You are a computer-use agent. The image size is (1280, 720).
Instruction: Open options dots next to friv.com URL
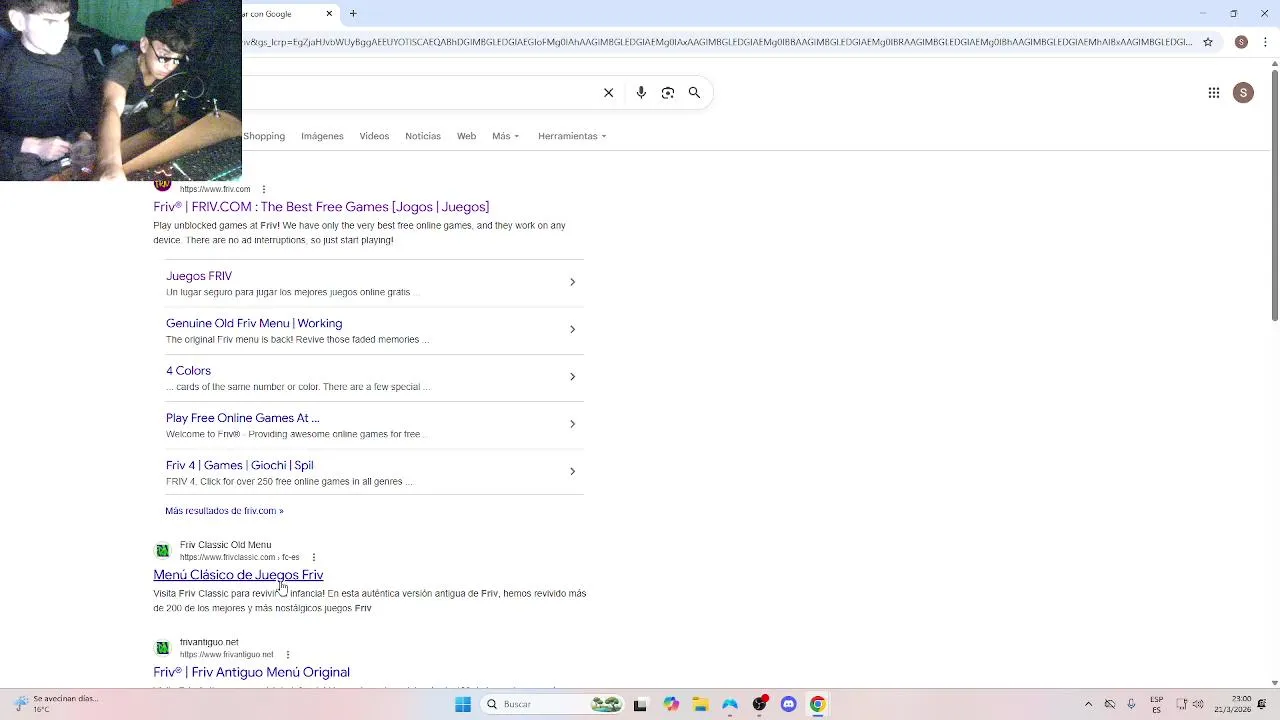click(264, 189)
